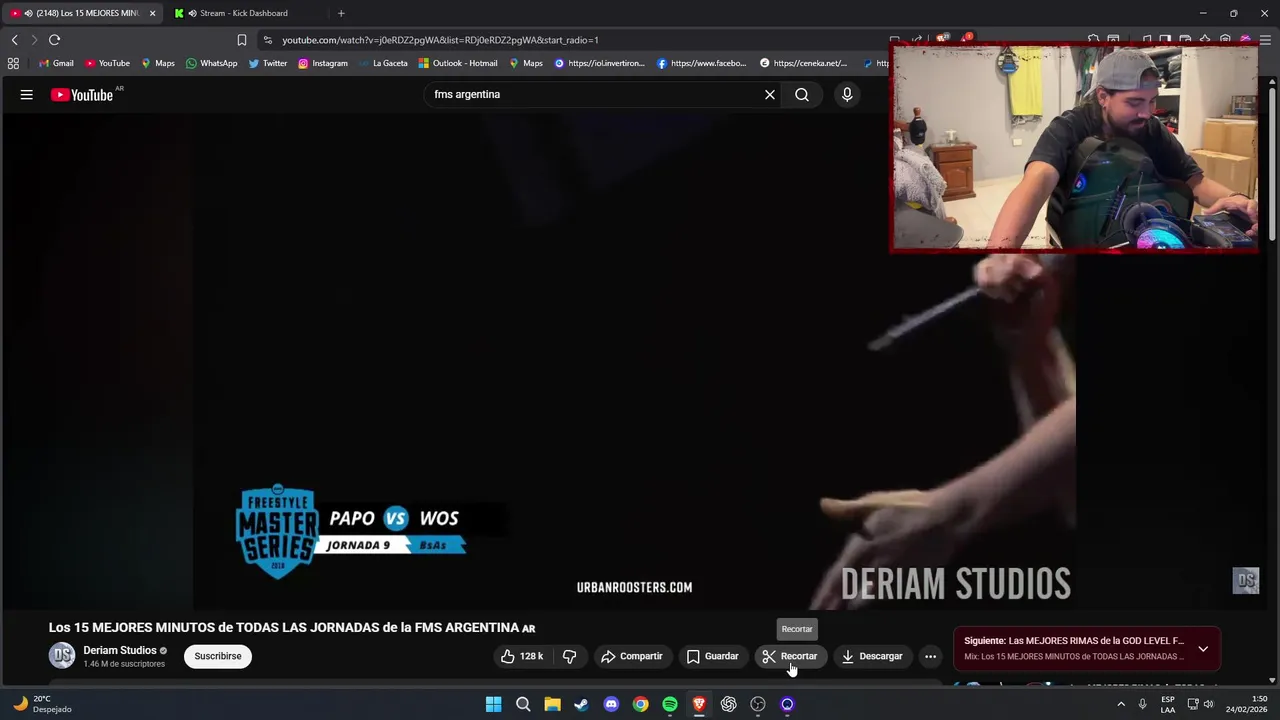Screen dimensions: 1280x720
Task: Open the Deriam Studios channel avatar
Action: tap(62, 656)
